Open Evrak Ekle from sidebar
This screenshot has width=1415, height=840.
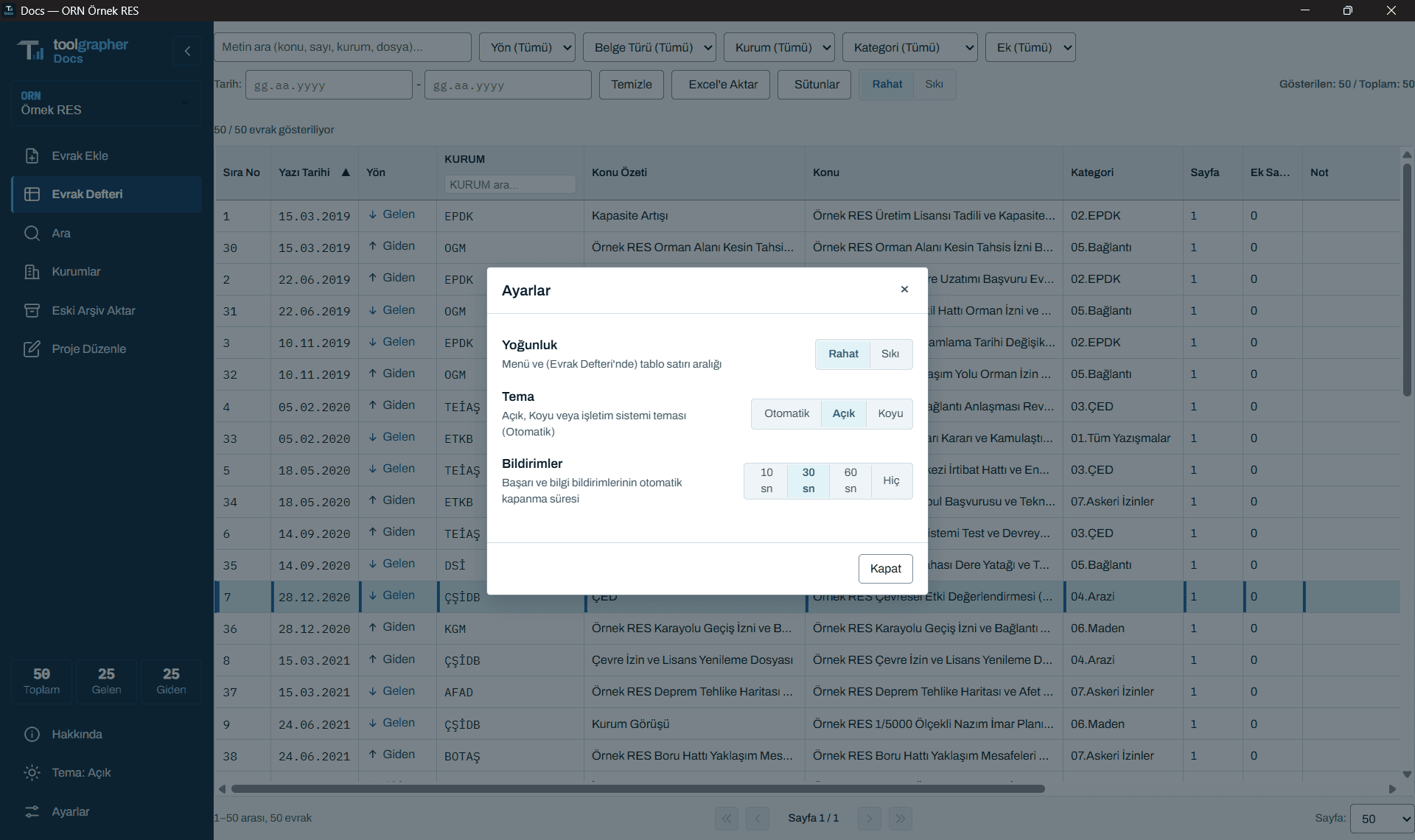click(106, 156)
